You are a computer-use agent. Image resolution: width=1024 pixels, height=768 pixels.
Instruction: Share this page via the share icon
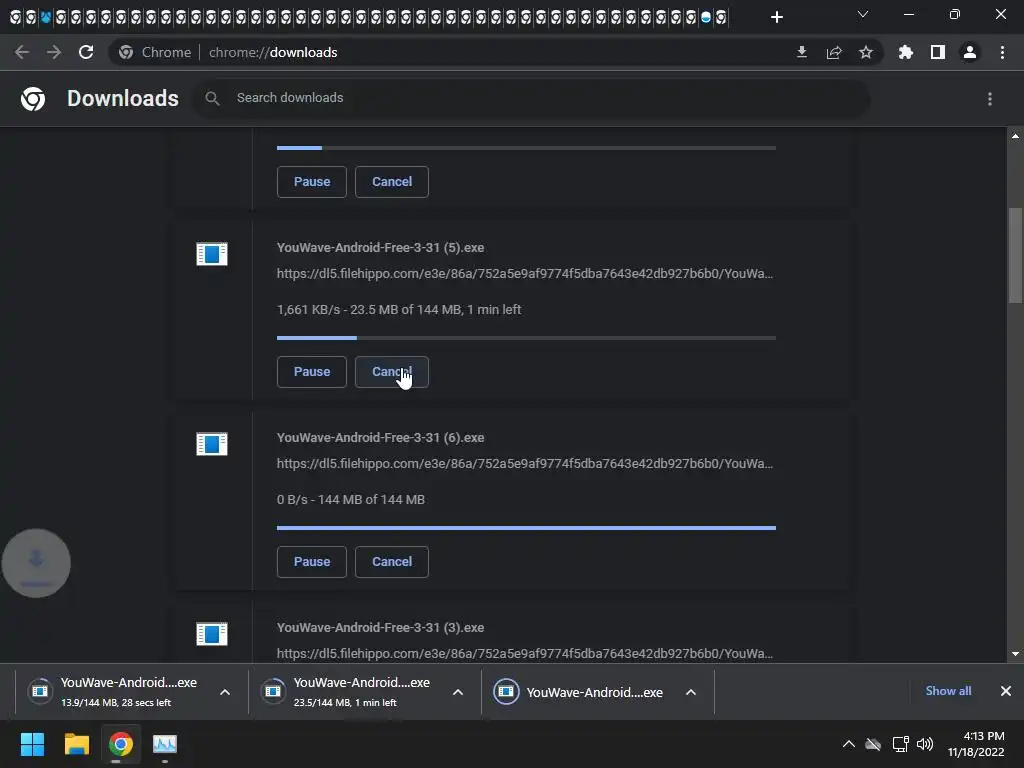click(x=834, y=52)
